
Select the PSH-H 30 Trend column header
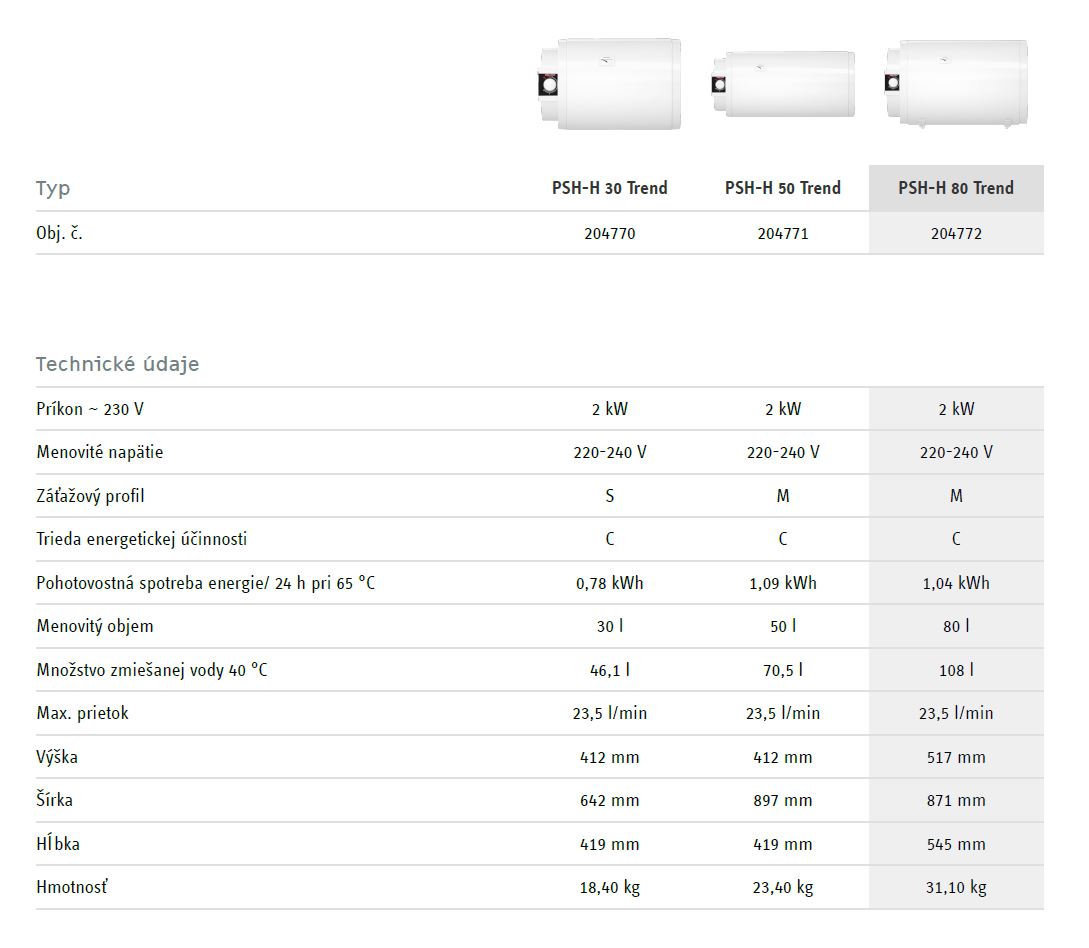610,188
